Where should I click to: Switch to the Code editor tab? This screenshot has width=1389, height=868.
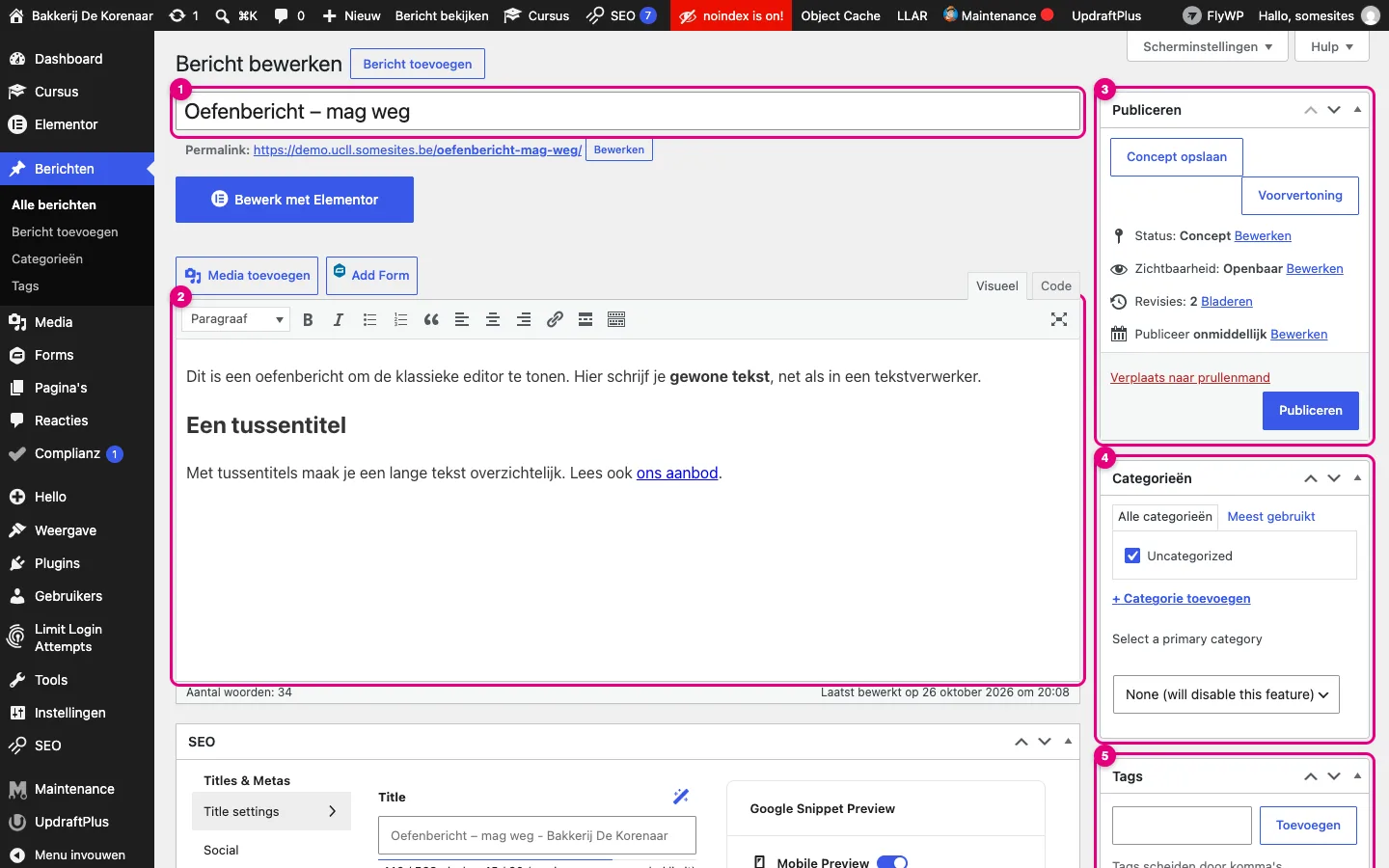[1056, 285]
